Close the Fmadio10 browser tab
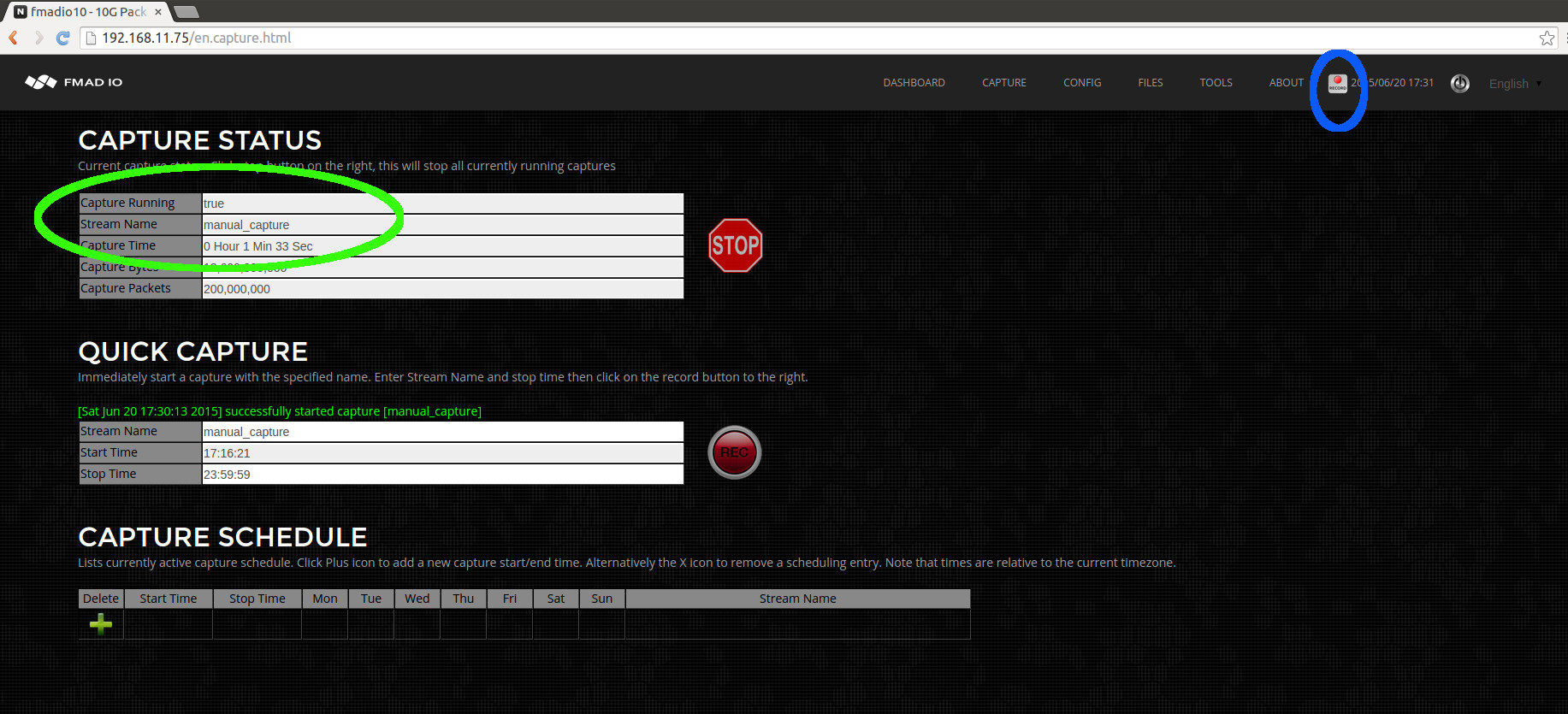Viewport: 1568px width, 714px height. (158, 12)
